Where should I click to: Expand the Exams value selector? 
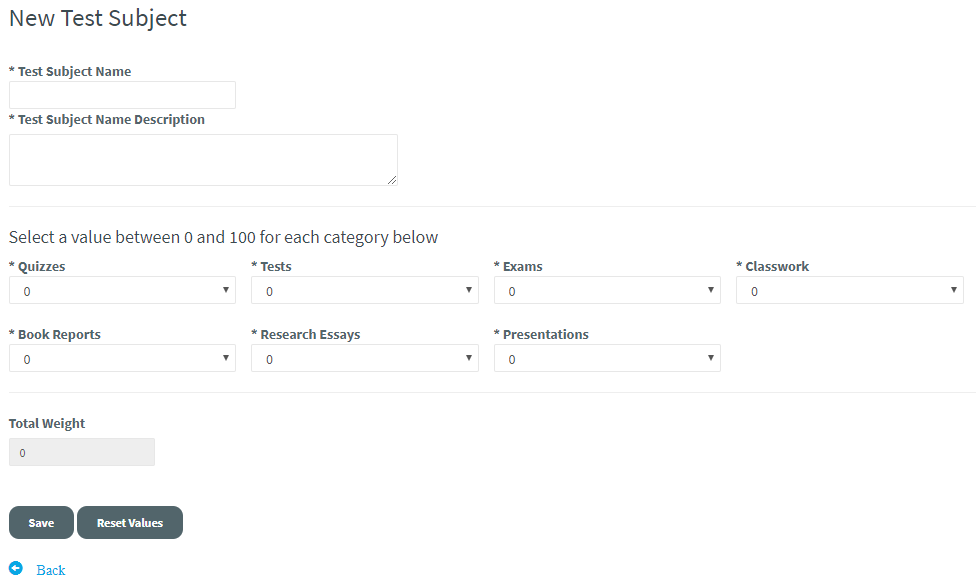(x=607, y=291)
